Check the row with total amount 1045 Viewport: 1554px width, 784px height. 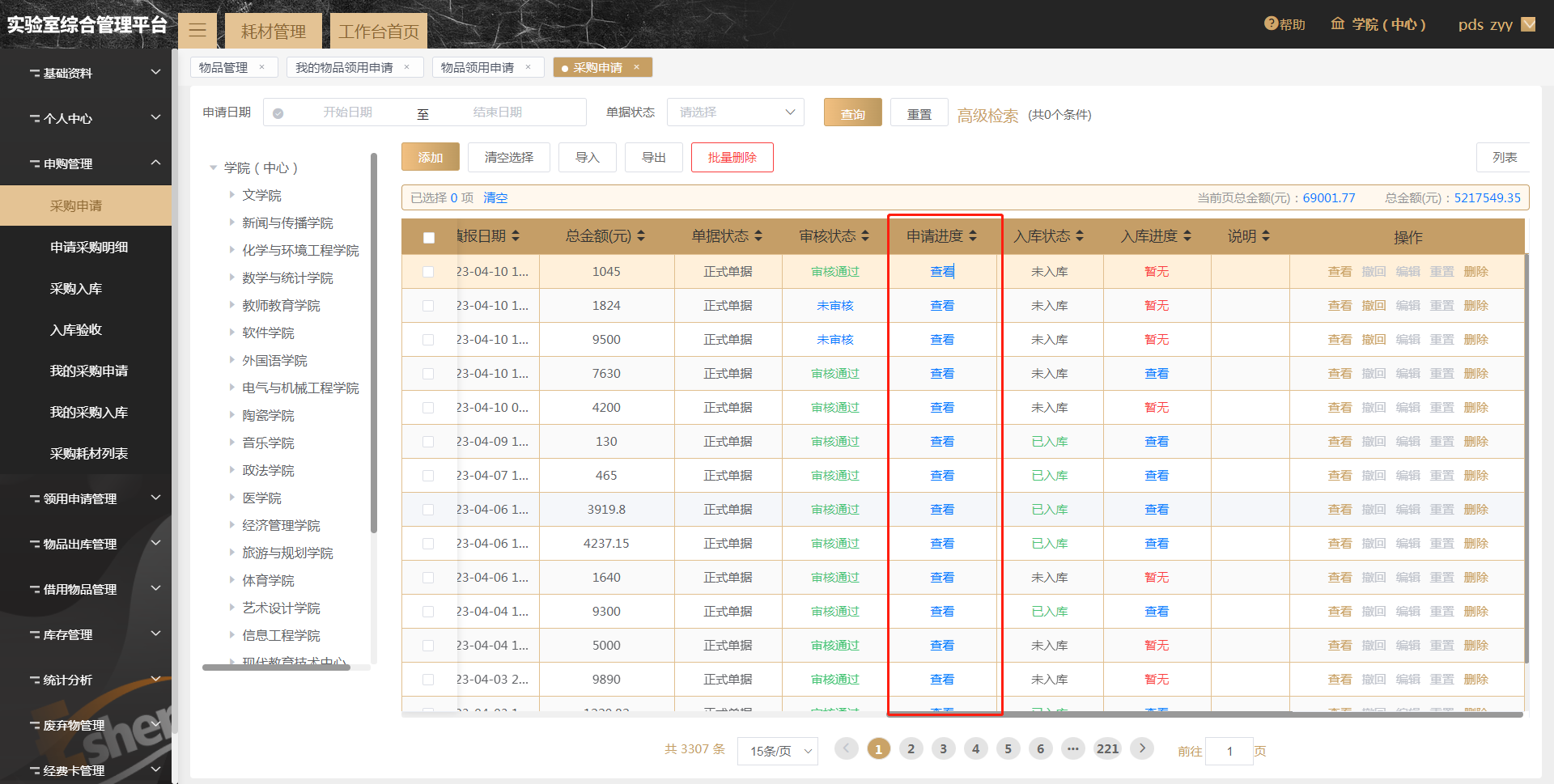point(428,272)
